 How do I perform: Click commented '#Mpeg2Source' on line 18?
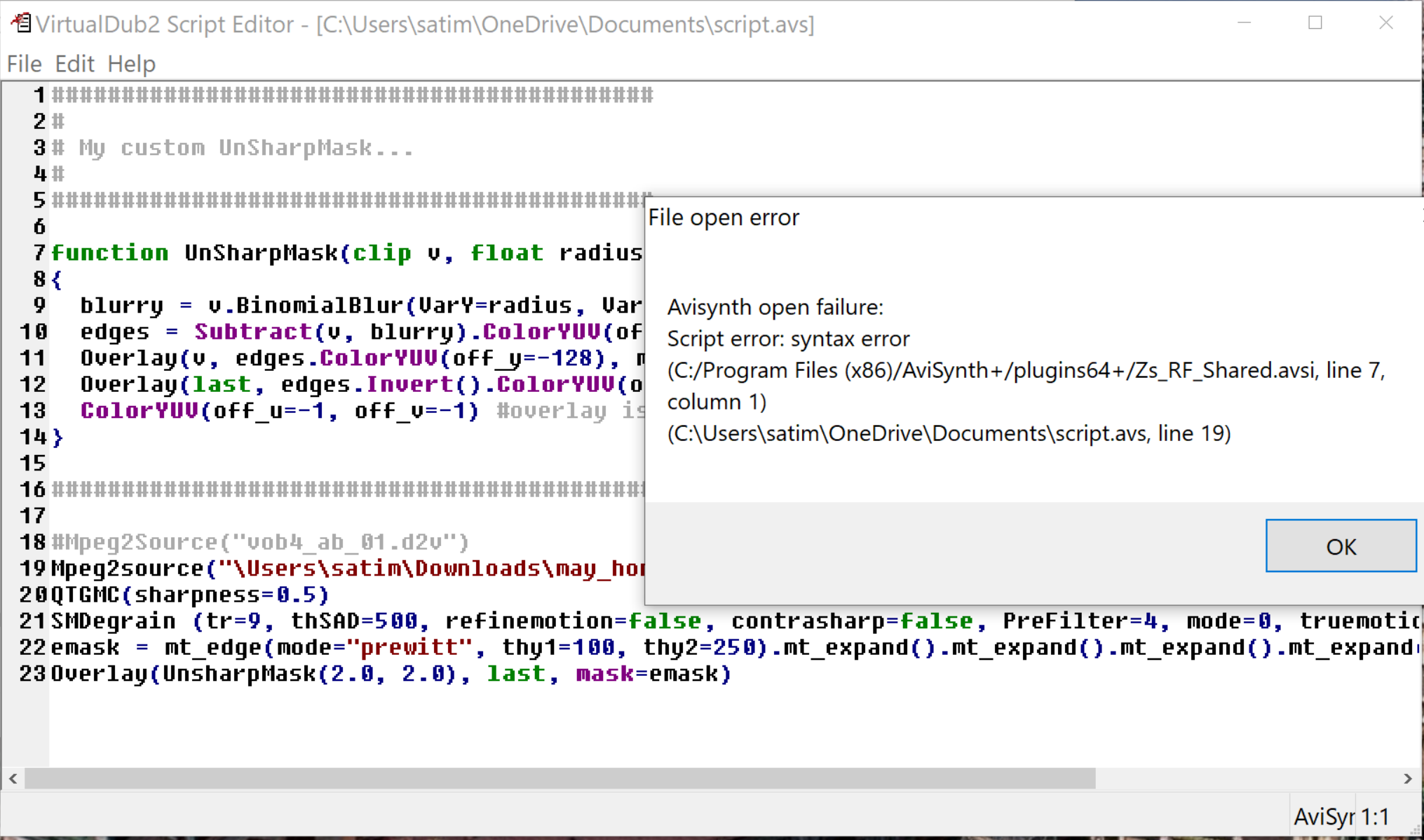135,542
